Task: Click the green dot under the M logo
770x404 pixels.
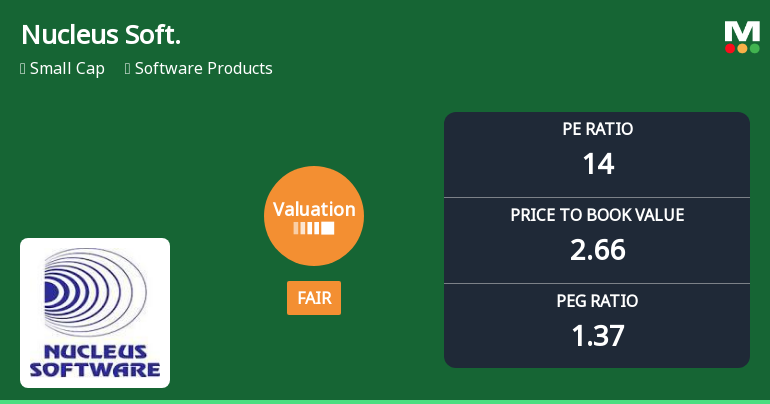Action: (754, 48)
